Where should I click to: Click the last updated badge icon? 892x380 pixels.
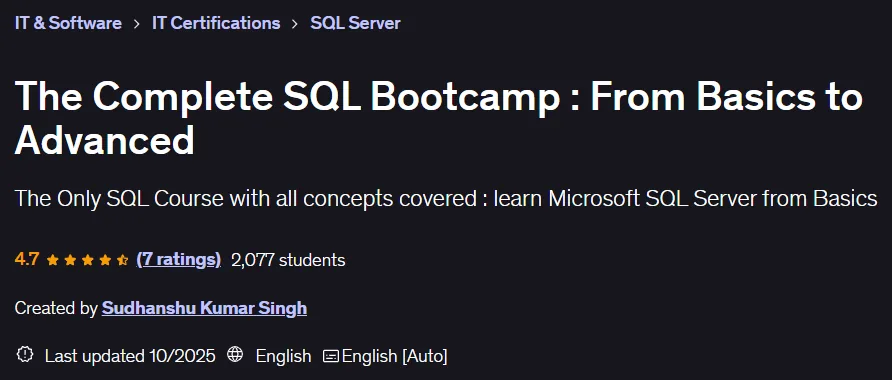(x=25, y=355)
